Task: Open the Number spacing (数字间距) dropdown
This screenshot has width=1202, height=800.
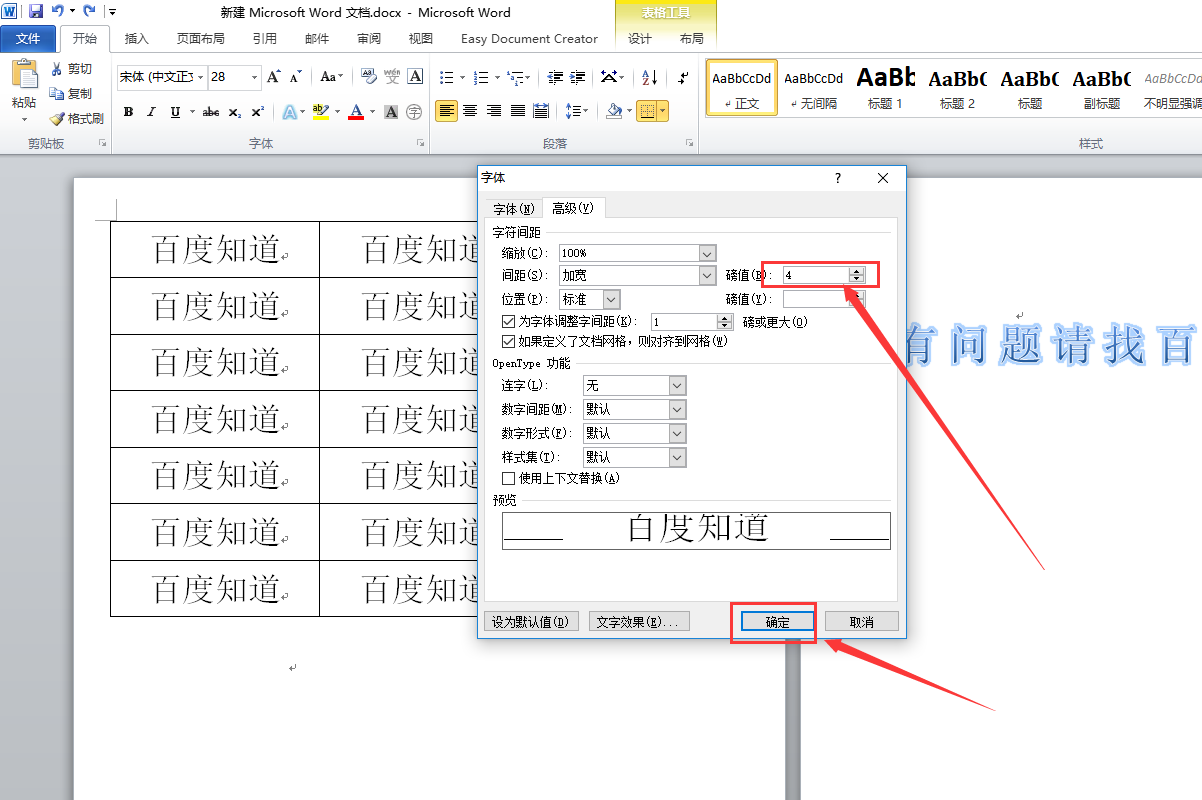Action: (x=678, y=410)
